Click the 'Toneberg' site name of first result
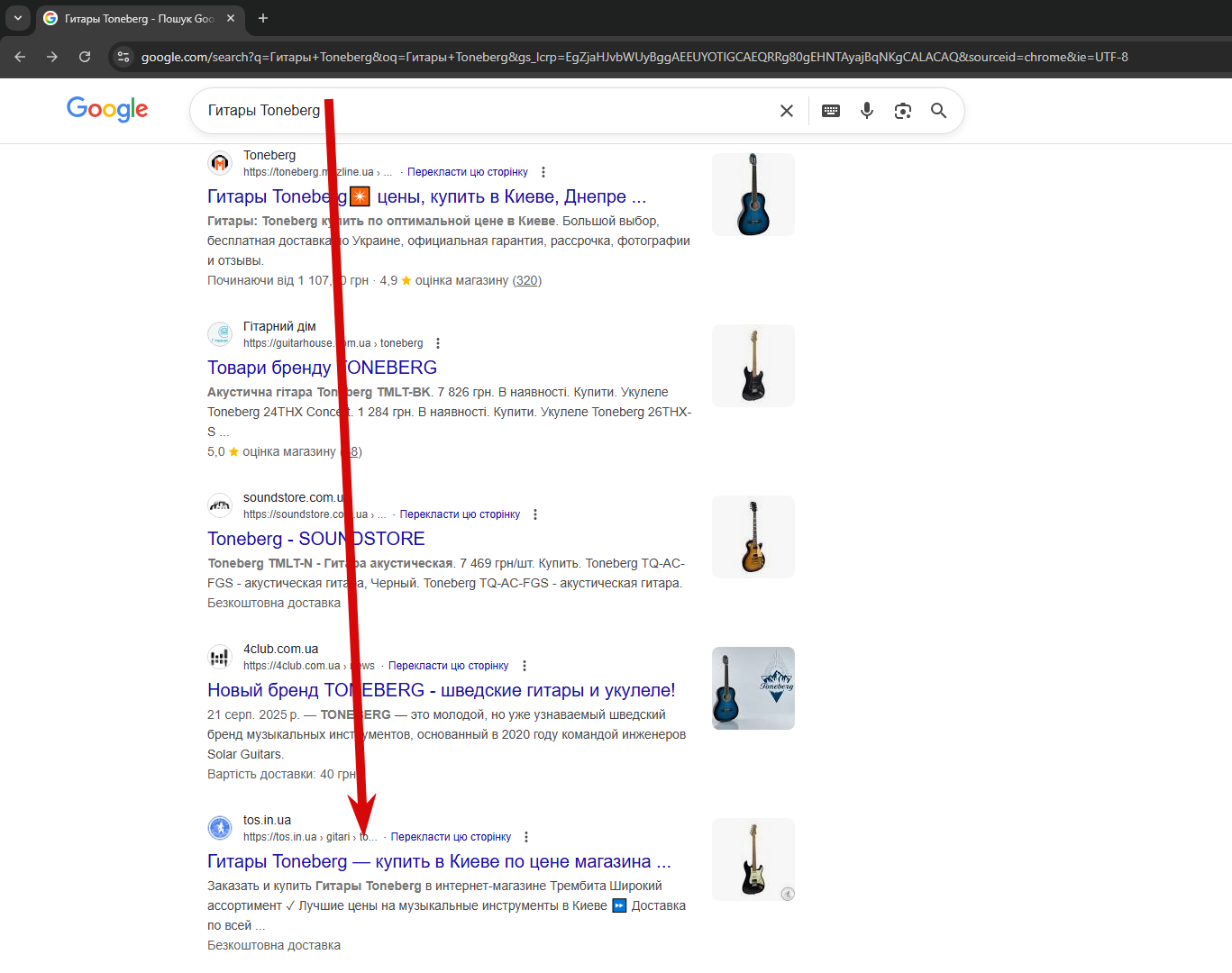This screenshot has height=973, width=1232. pyautogui.click(x=269, y=155)
